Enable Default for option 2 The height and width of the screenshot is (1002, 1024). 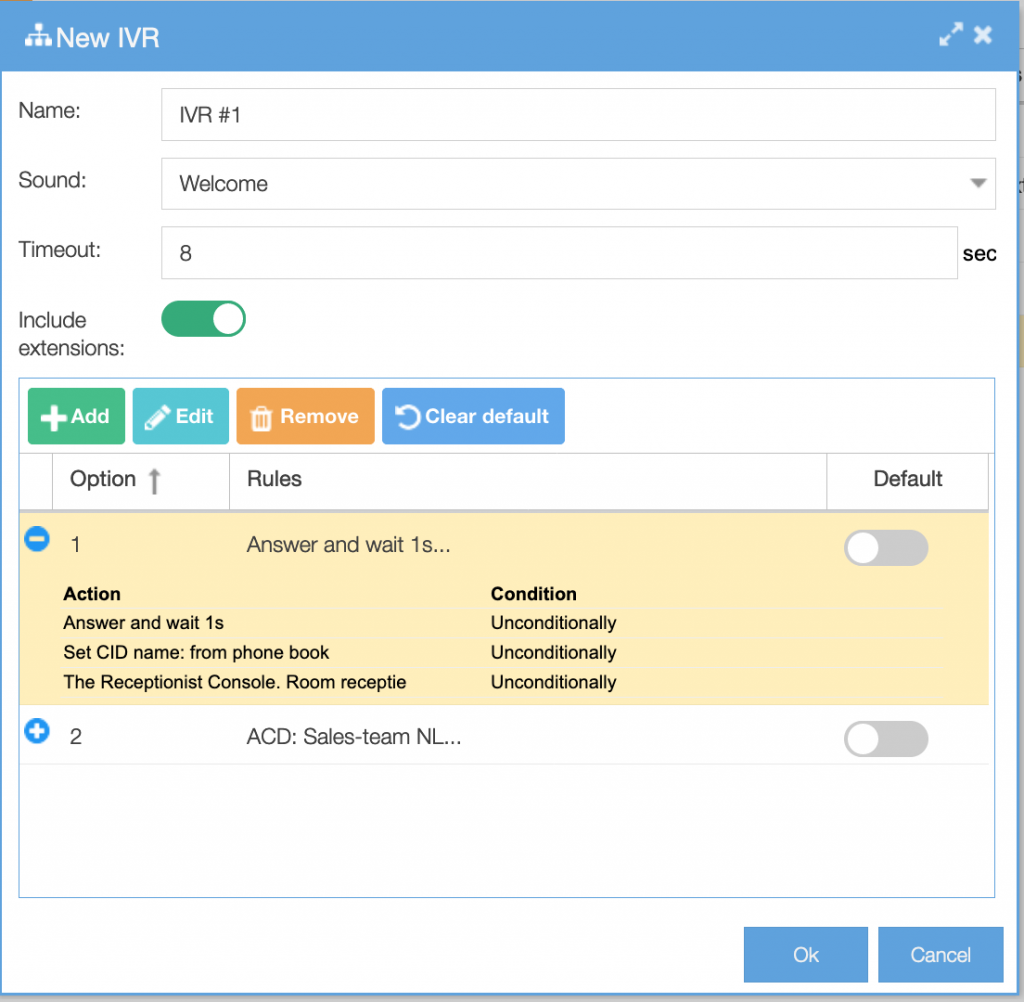click(x=885, y=739)
